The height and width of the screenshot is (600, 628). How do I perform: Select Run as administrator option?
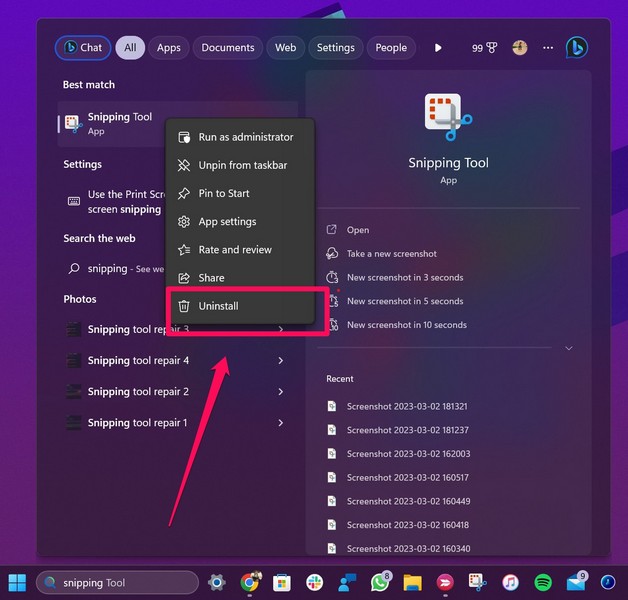[x=245, y=137]
